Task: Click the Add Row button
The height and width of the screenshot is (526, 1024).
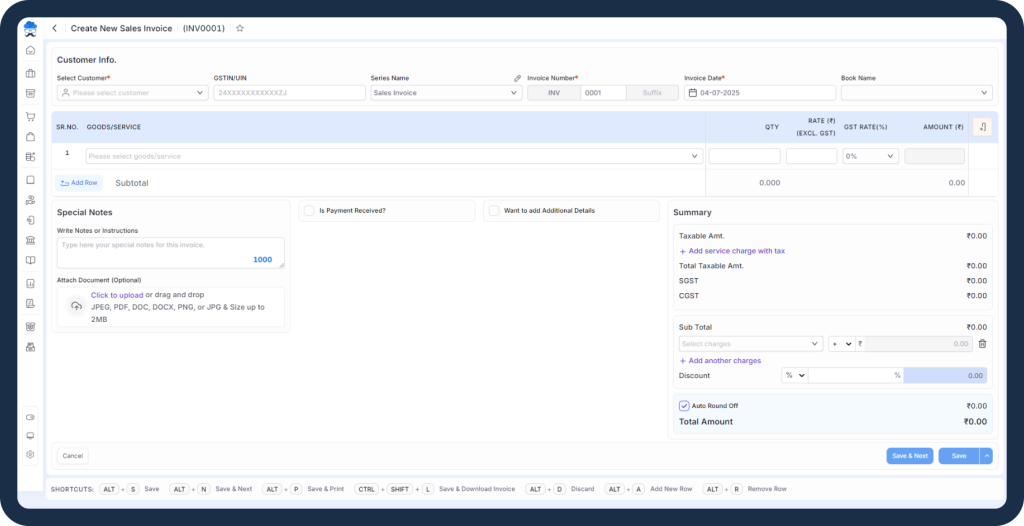Action: [x=79, y=183]
